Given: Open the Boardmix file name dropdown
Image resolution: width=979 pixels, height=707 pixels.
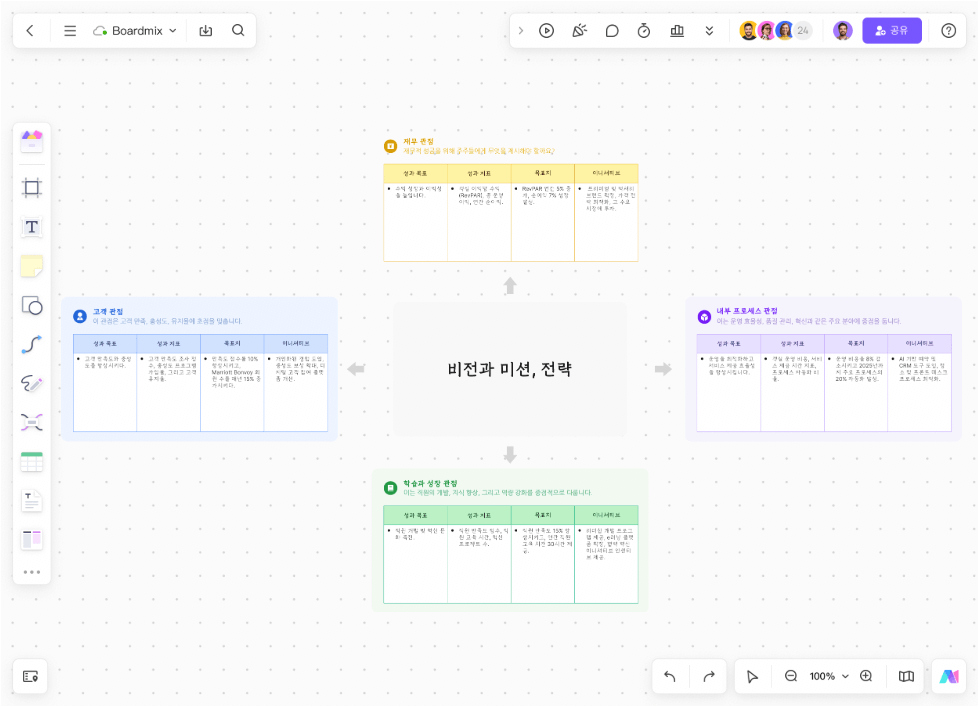Looking at the screenshot, I should 135,31.
